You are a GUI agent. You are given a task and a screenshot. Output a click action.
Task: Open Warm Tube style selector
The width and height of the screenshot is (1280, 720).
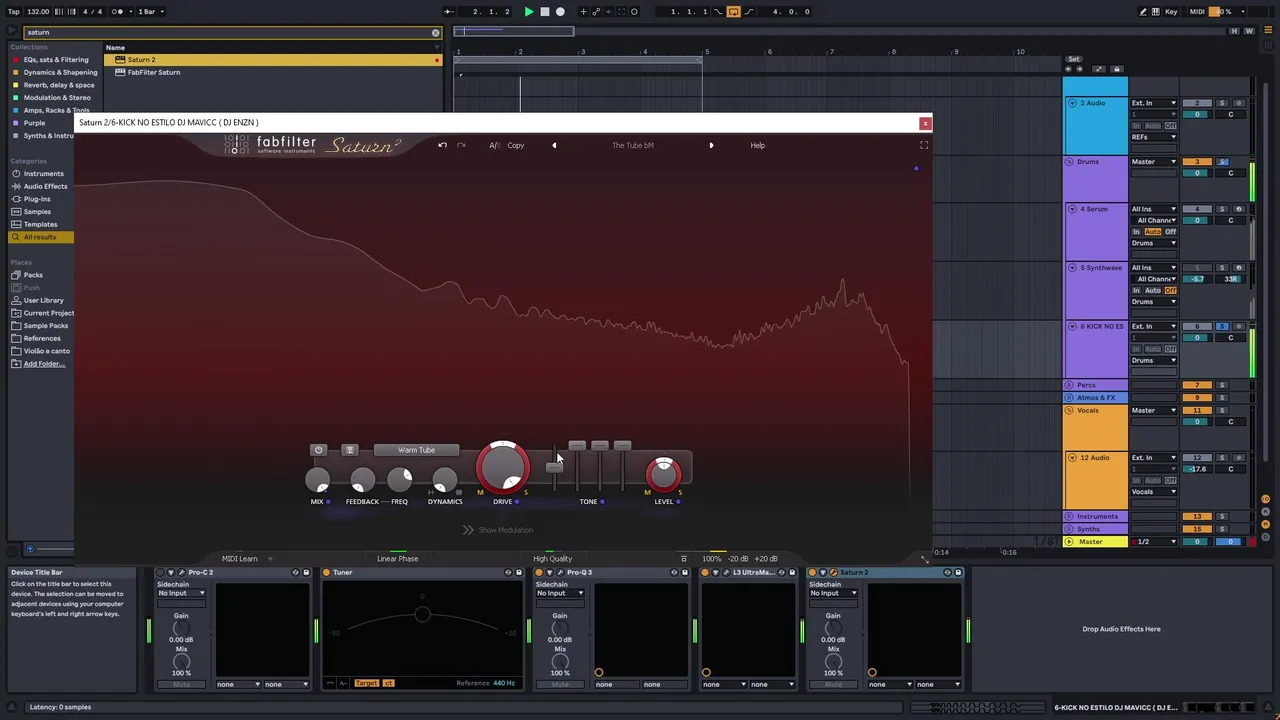(x=416, y=450)
